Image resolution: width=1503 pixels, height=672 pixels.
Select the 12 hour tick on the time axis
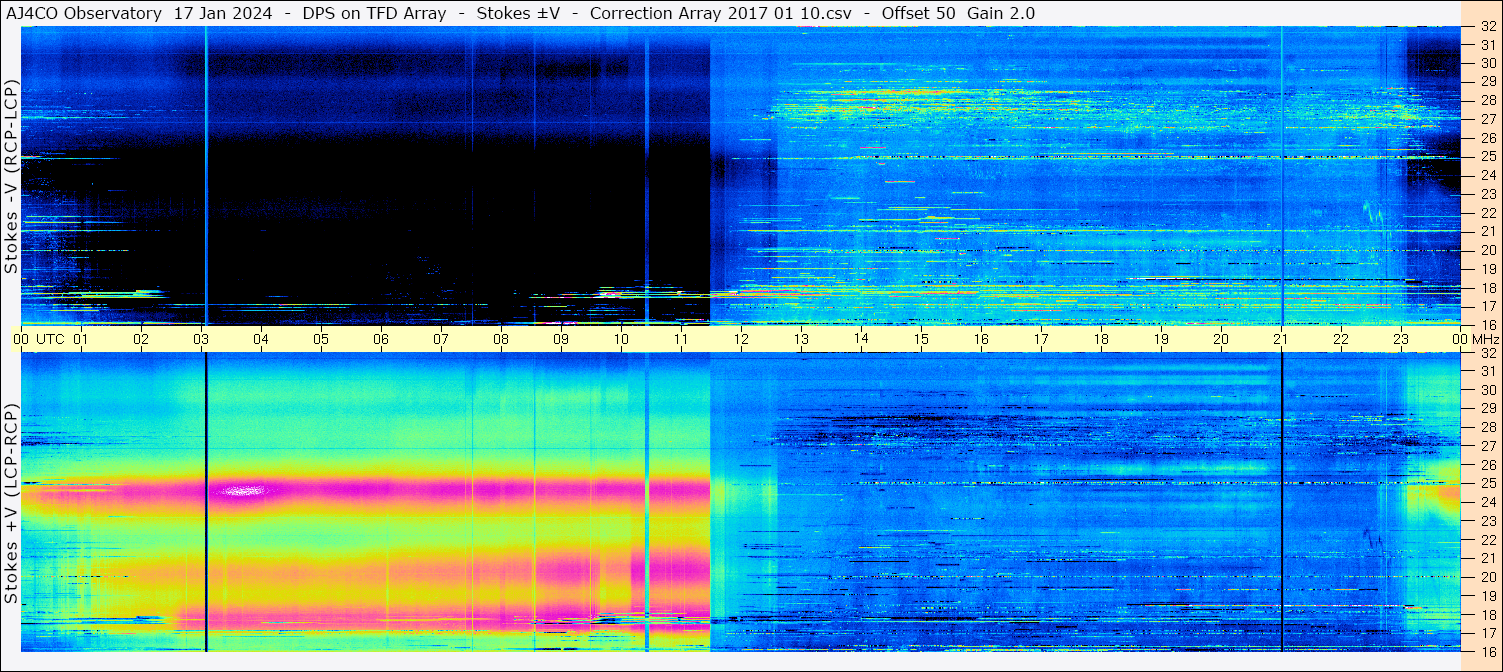click(x=741, y=339)
